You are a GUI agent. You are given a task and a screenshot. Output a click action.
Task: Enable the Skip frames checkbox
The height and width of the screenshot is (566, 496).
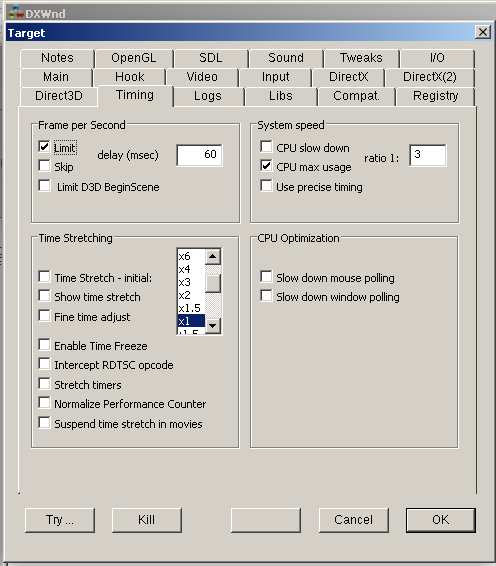44,166
